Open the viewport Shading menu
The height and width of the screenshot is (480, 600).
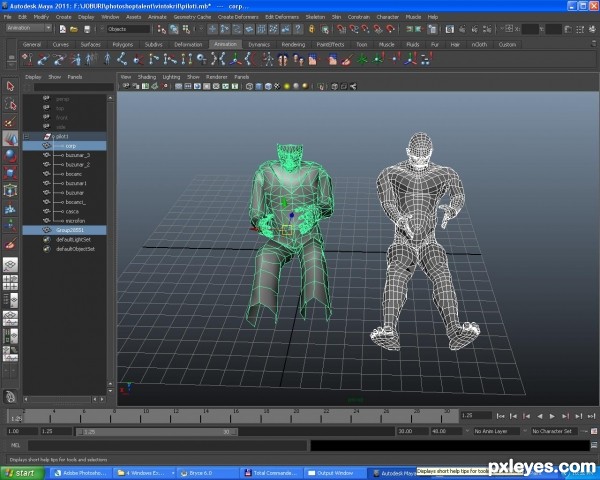(147, 77)
